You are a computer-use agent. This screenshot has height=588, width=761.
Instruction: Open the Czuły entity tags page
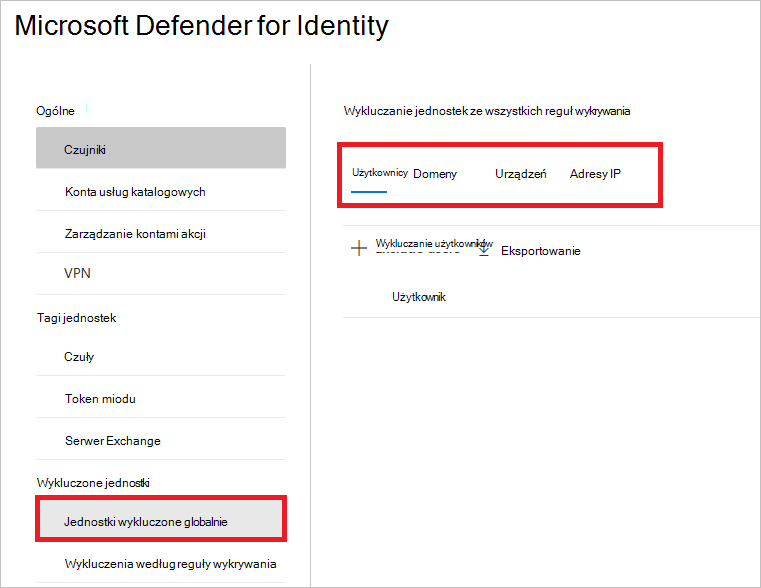(161, 357)
